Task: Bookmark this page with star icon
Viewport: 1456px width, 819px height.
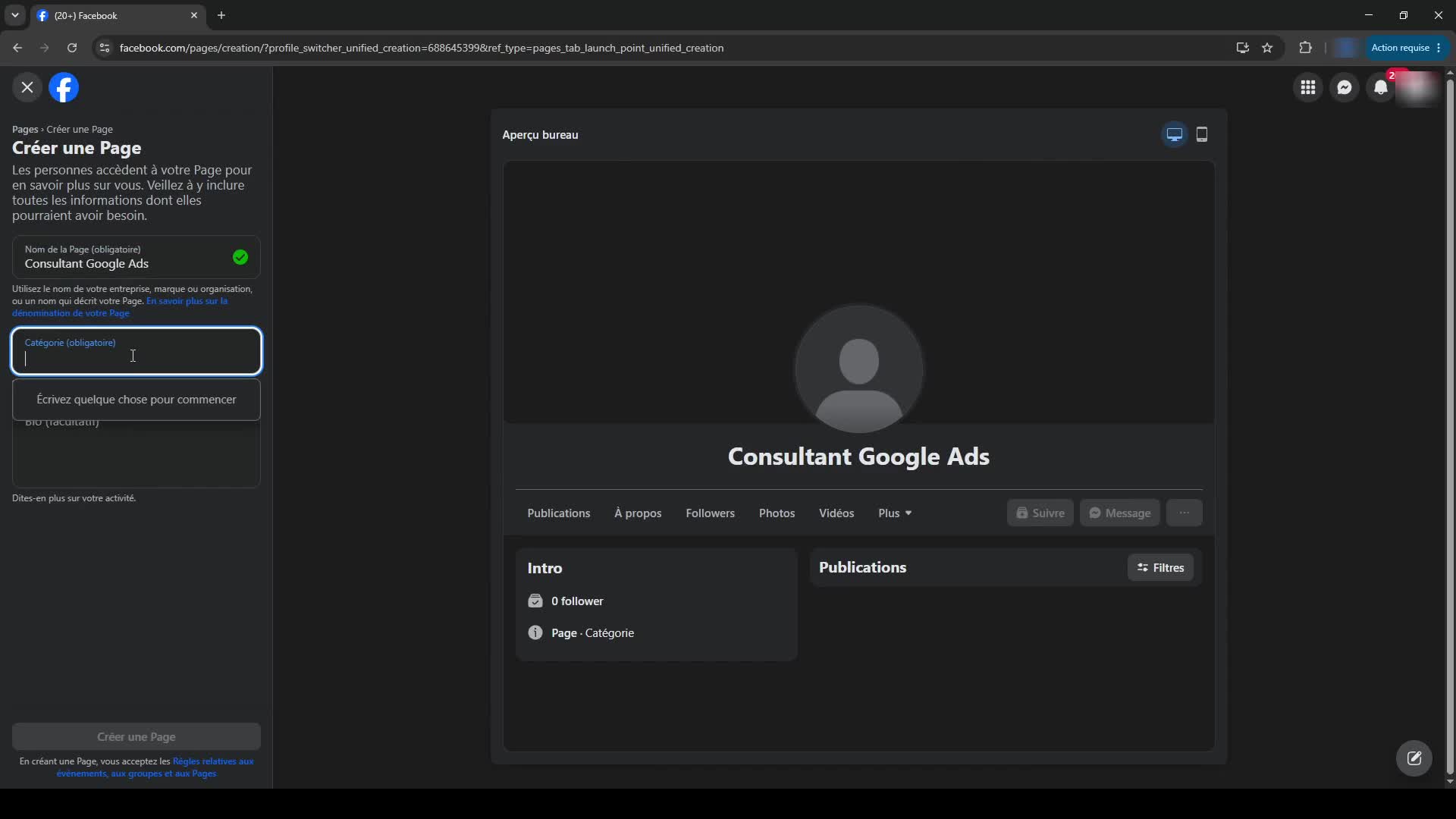Action: coord(1267,48)
